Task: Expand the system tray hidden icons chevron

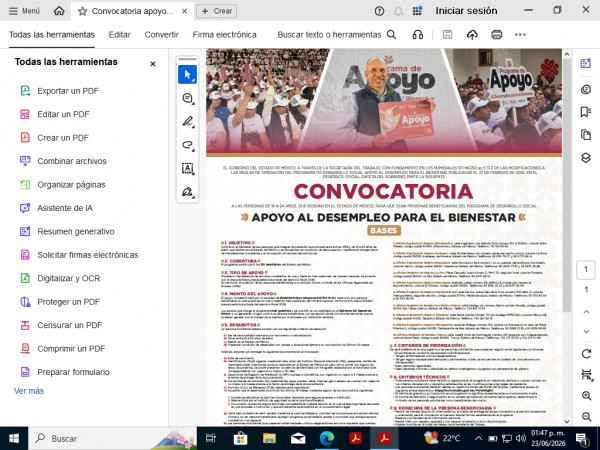Action: coord(478,439)
